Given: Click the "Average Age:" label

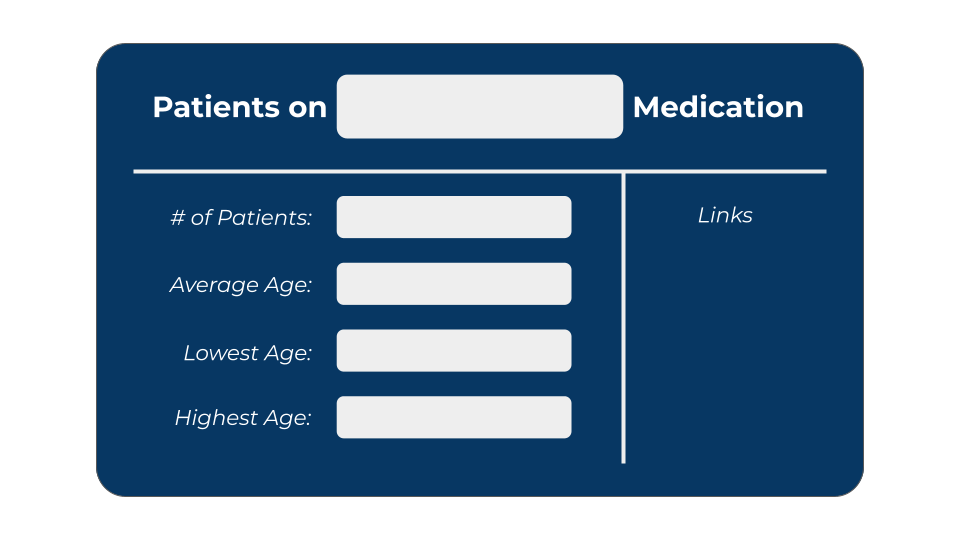Looking at the screenshot, I should (241, 285).
